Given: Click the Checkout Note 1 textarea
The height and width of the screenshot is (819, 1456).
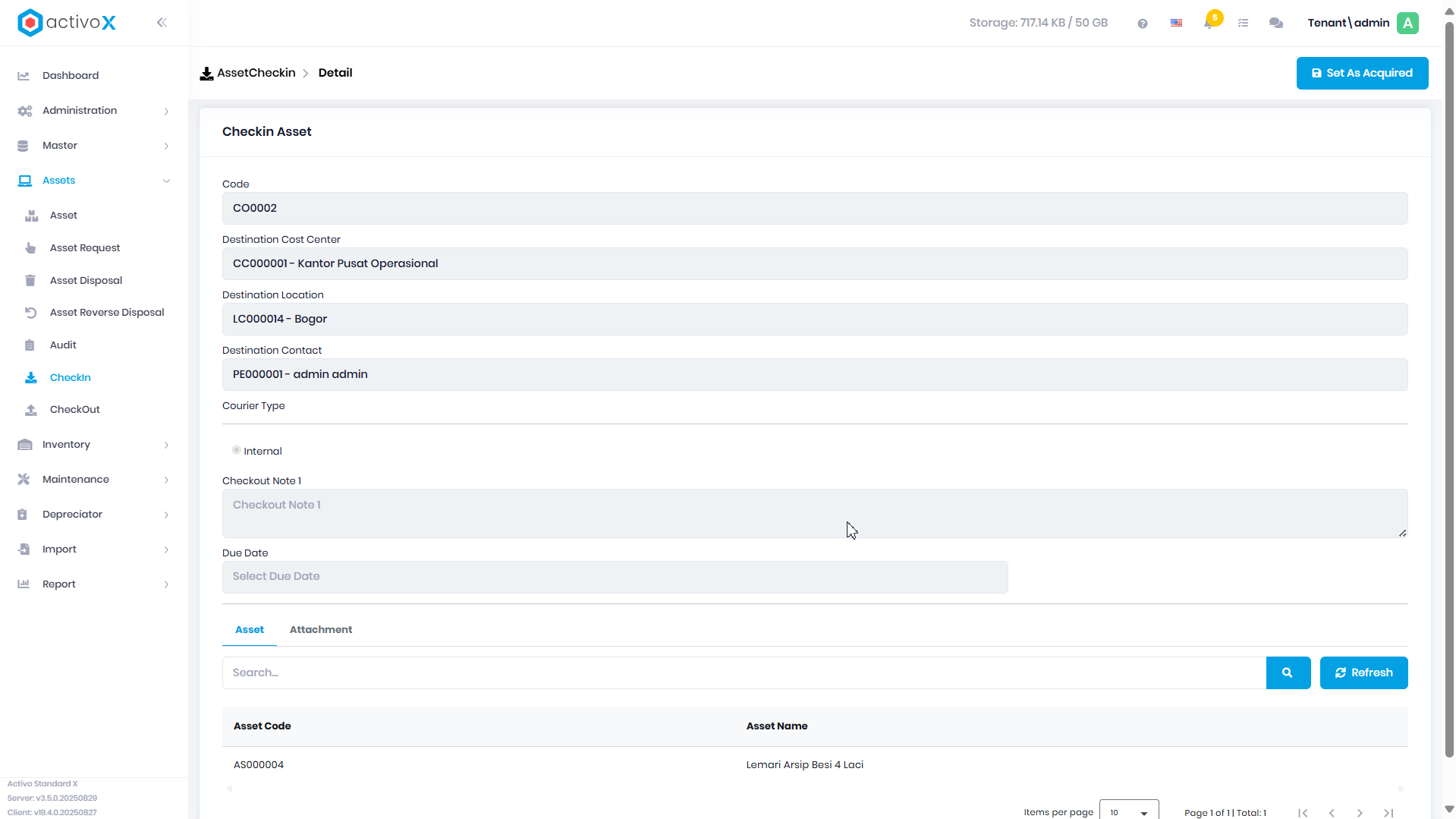Looking at the screenshot, I should pyautogui.click(x=815, y=514).
